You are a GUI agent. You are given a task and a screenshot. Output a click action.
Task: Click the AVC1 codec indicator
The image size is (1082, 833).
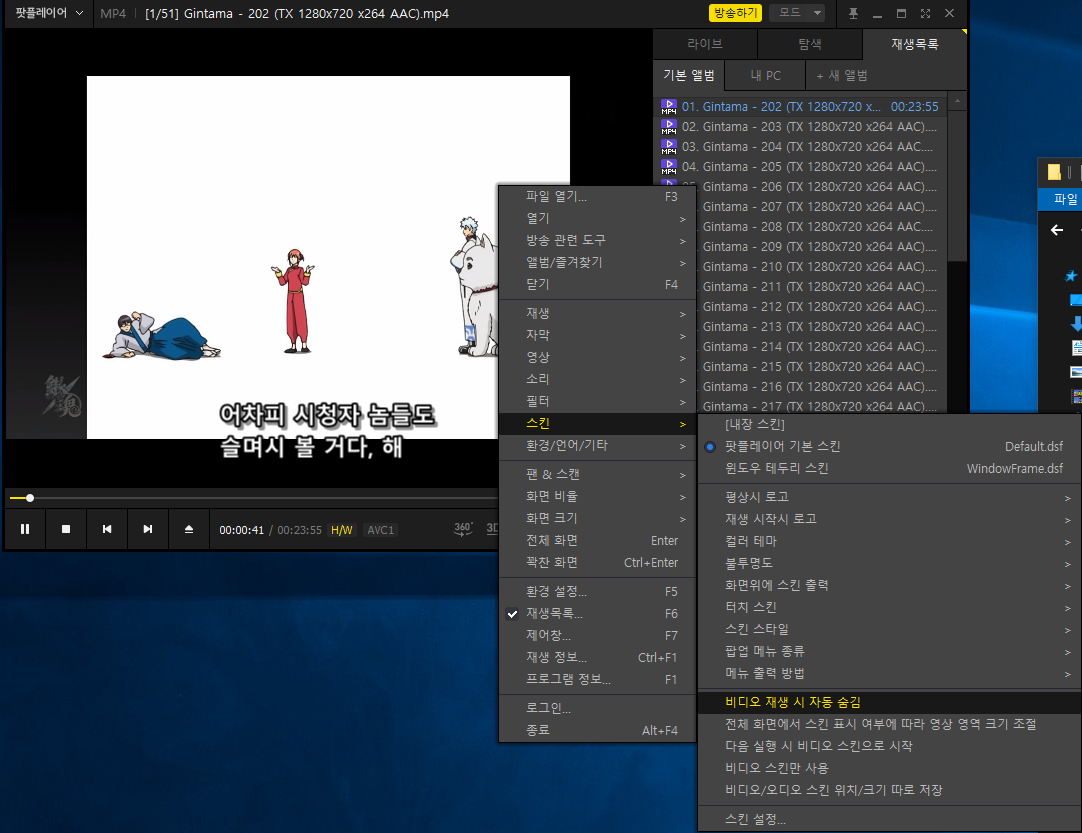coord(381,530)
